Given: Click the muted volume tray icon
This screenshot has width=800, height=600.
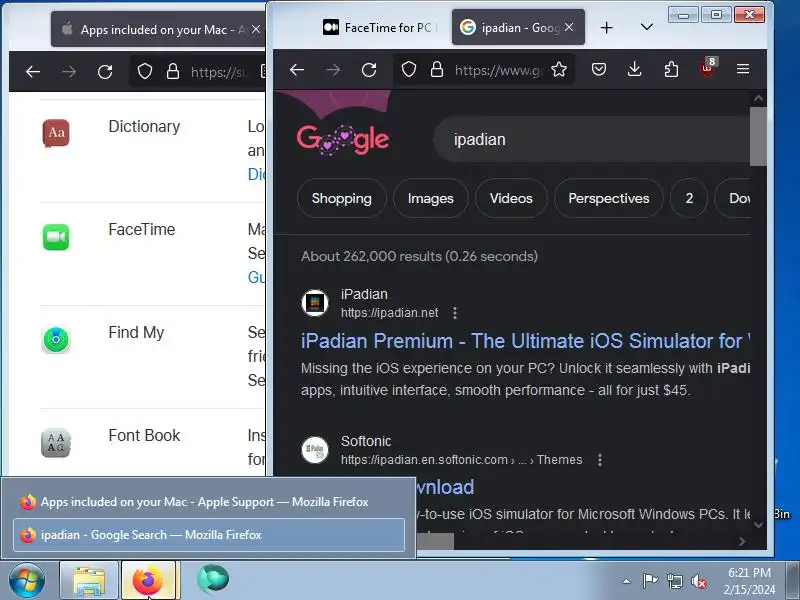Looking at the screenshot, I should 699,581.
